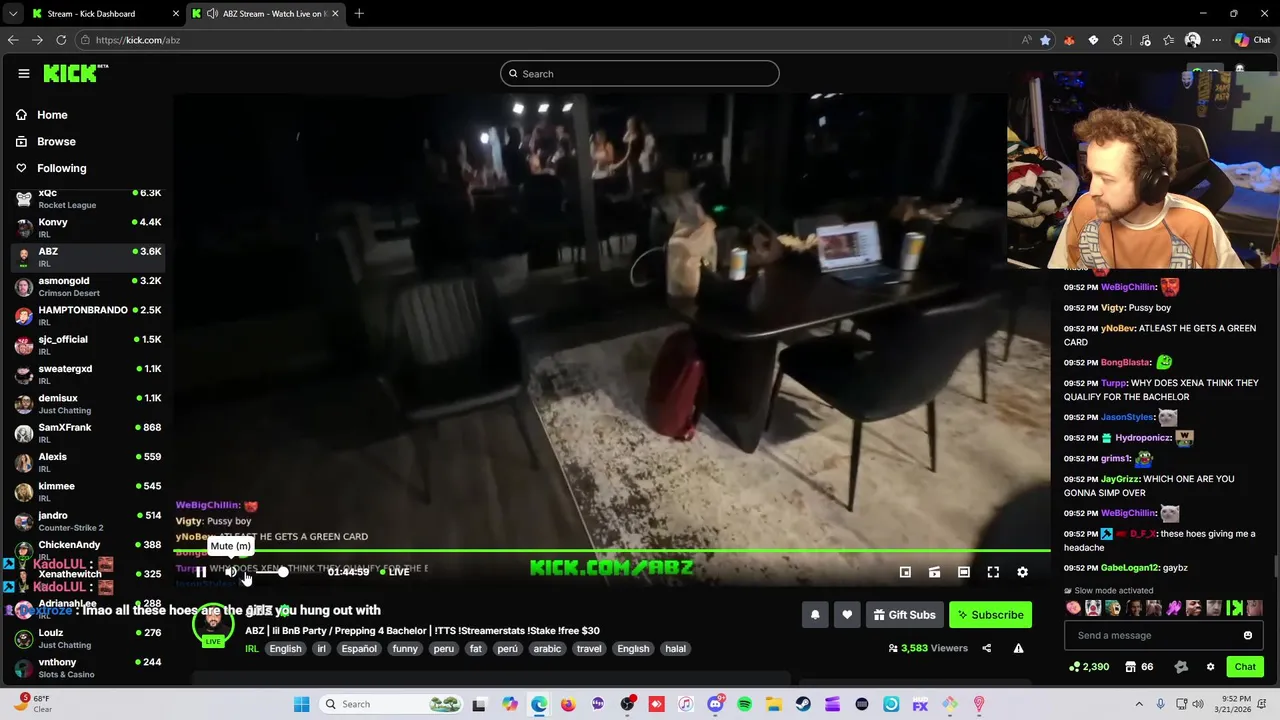Report stream with warning icon

(1018, 648)
